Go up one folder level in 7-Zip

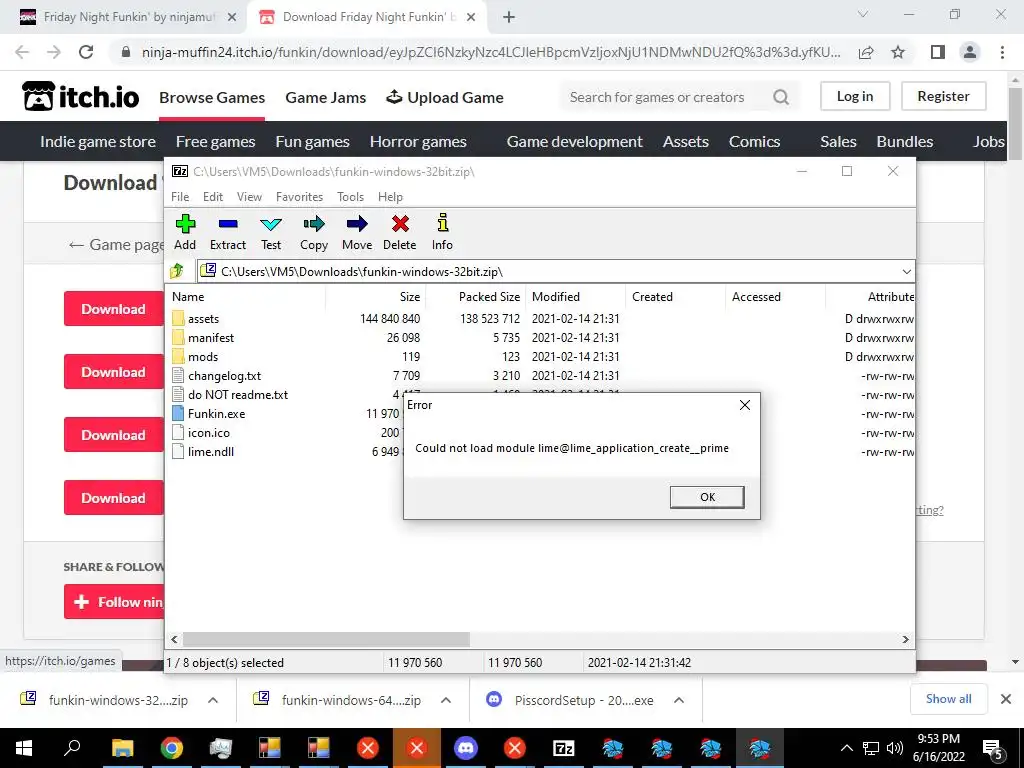point(177,271)
